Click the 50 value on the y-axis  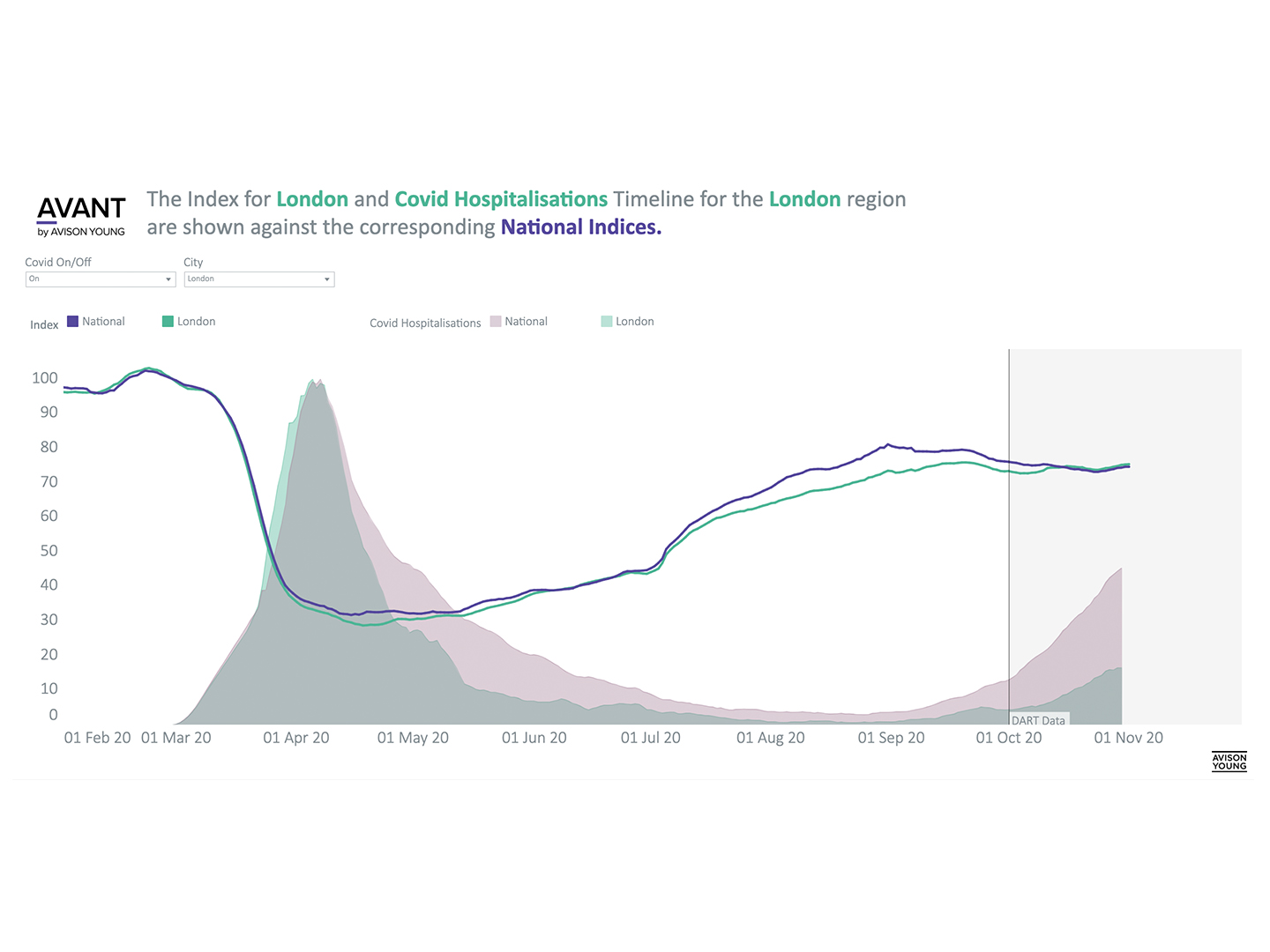click(49, 551)
